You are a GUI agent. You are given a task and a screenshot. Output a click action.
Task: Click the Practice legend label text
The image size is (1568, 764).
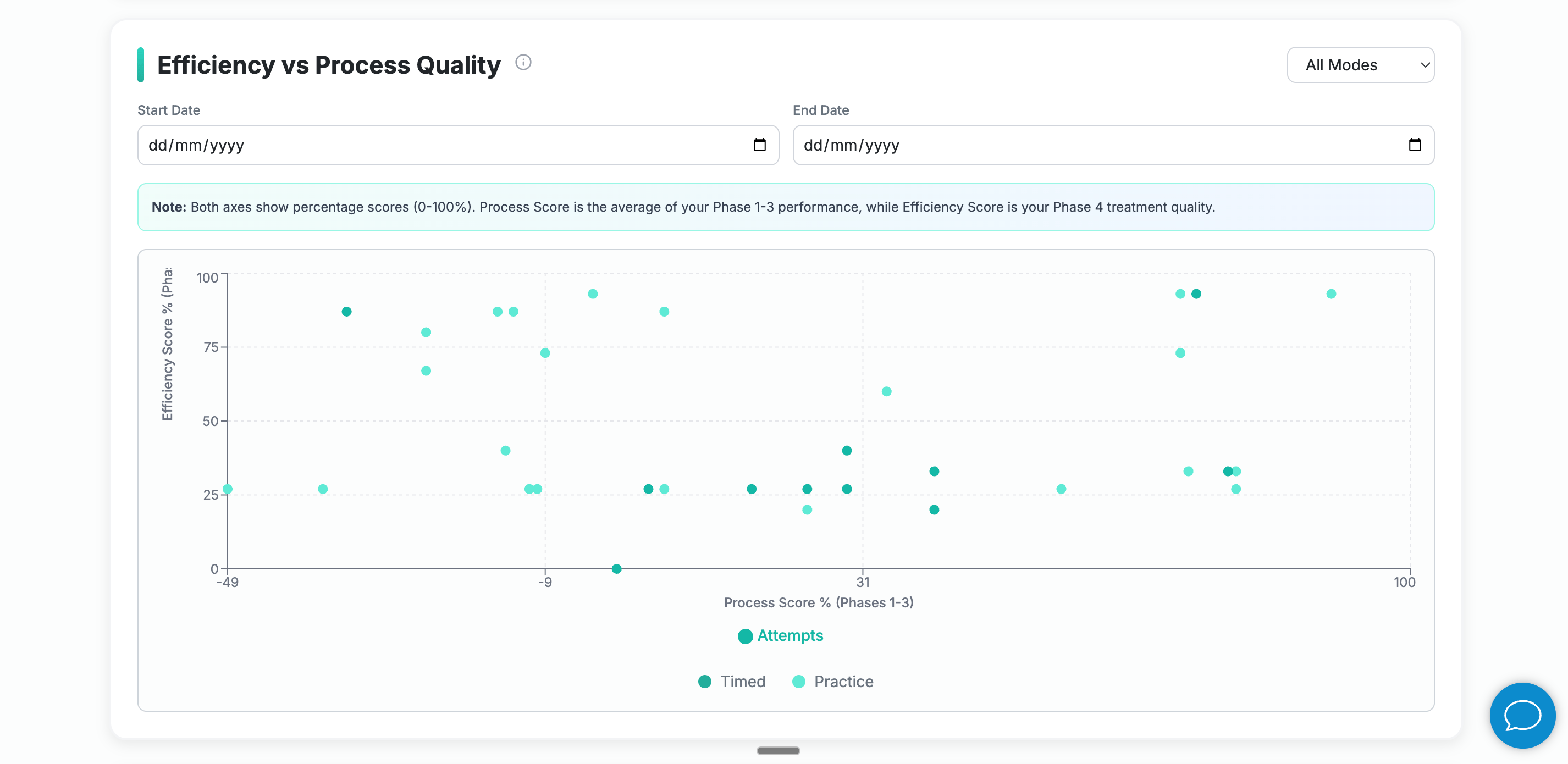click(x=843, y=681)
